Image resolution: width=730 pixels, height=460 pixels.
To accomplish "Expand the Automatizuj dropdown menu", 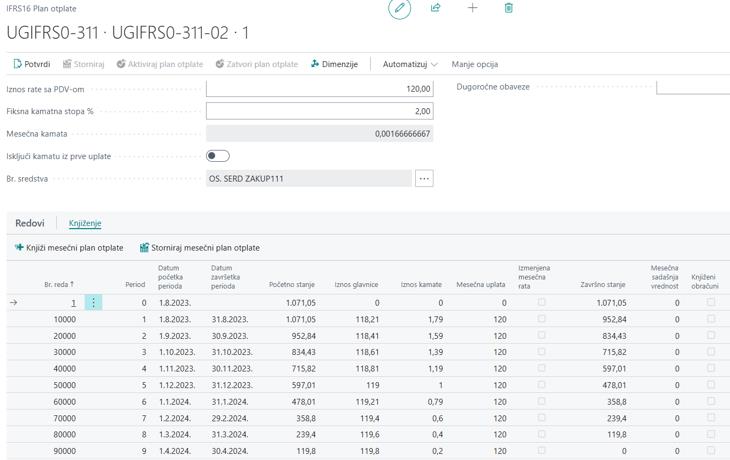I will pyautogui.click(x=410, y=64).
